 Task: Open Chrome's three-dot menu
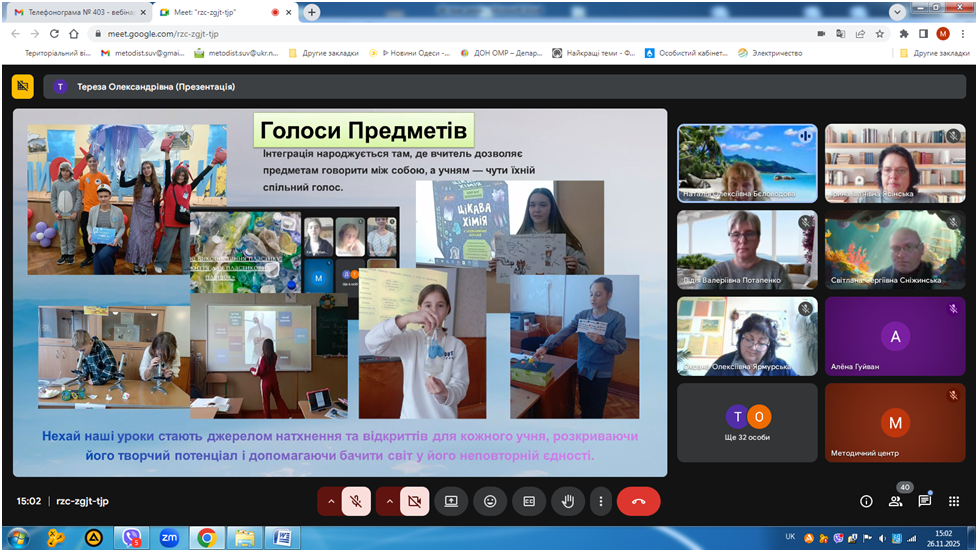pos(962,33)
